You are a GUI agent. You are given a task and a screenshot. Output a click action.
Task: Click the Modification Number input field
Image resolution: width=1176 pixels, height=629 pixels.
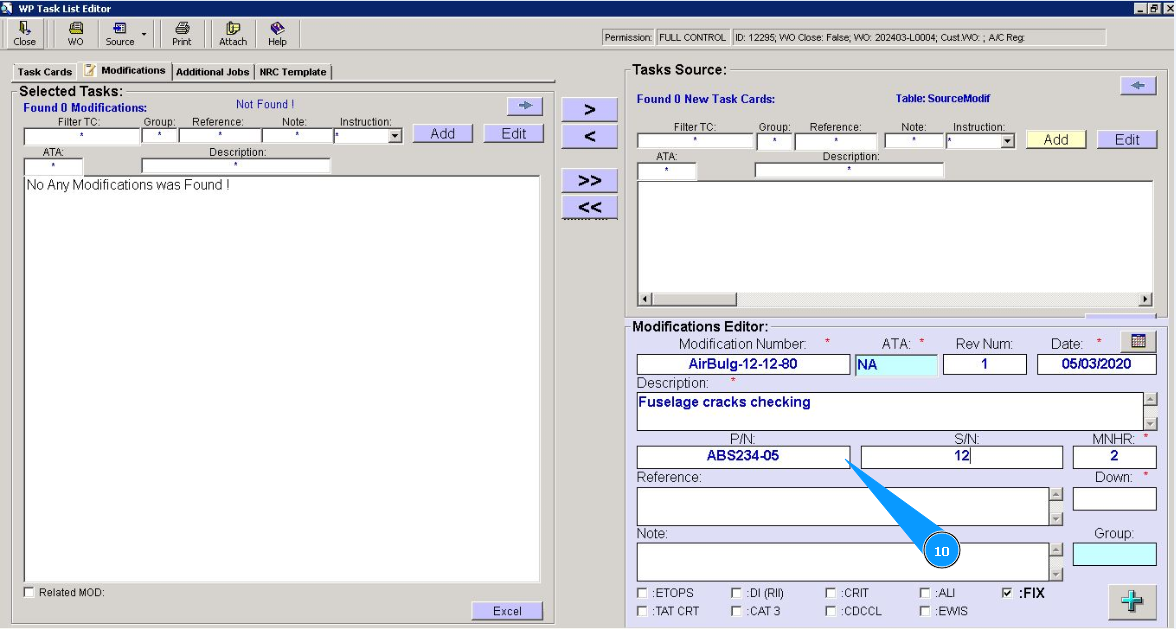pos(742,364)
